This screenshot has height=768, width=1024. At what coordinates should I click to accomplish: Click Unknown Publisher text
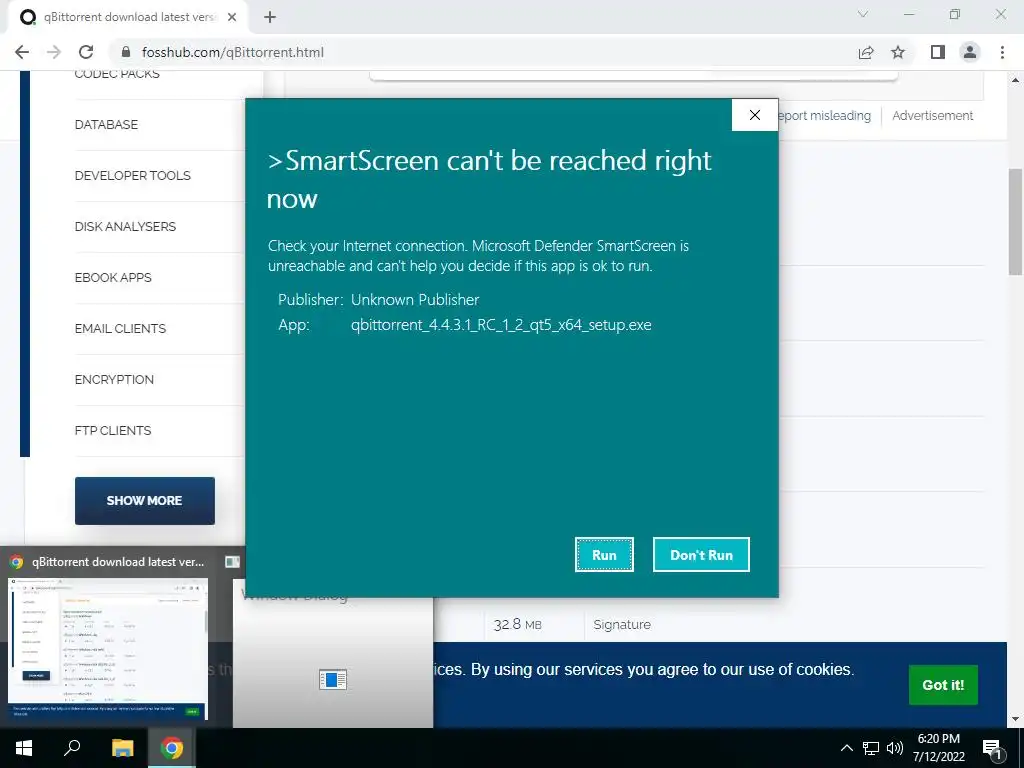[x=415, y=300]
